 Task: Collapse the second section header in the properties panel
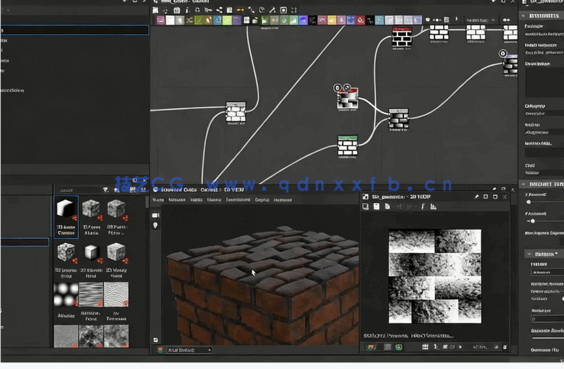(x=523, y=184)
